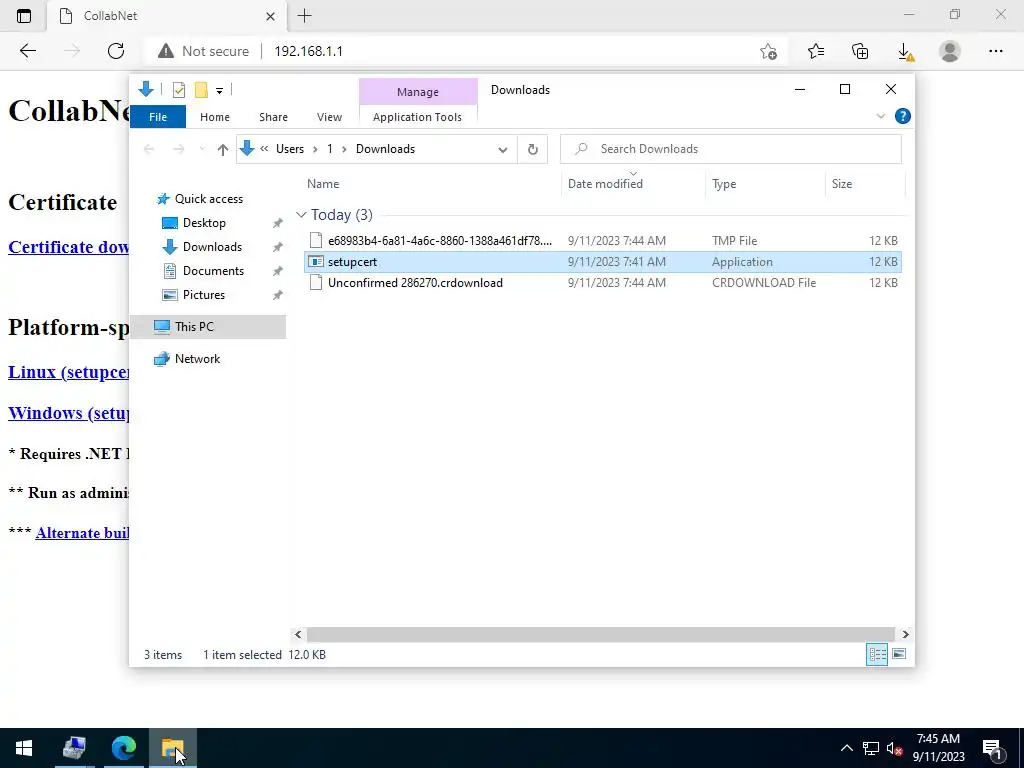Click Edge refresh page icon

click(x=116, y=51)
